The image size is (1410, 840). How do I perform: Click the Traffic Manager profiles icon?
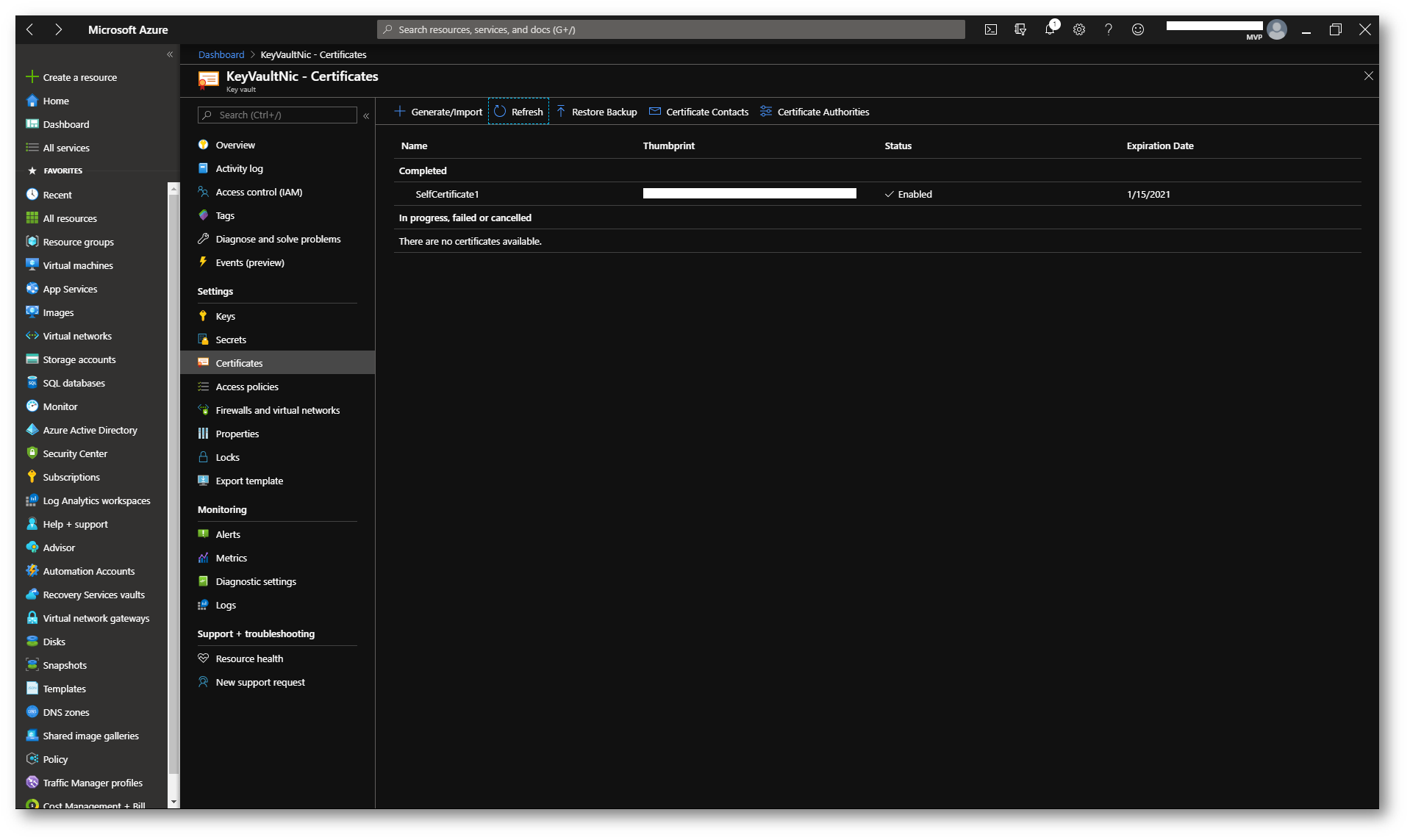32,783
